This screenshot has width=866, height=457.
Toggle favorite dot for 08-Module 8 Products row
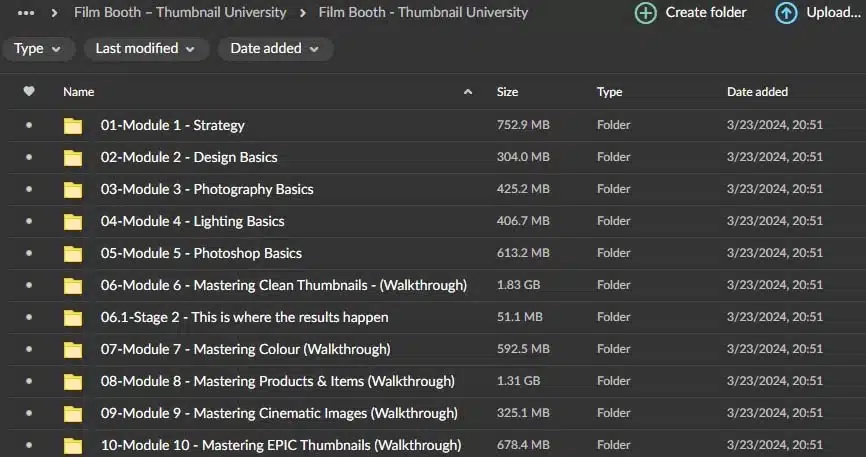tap(29, 382)
